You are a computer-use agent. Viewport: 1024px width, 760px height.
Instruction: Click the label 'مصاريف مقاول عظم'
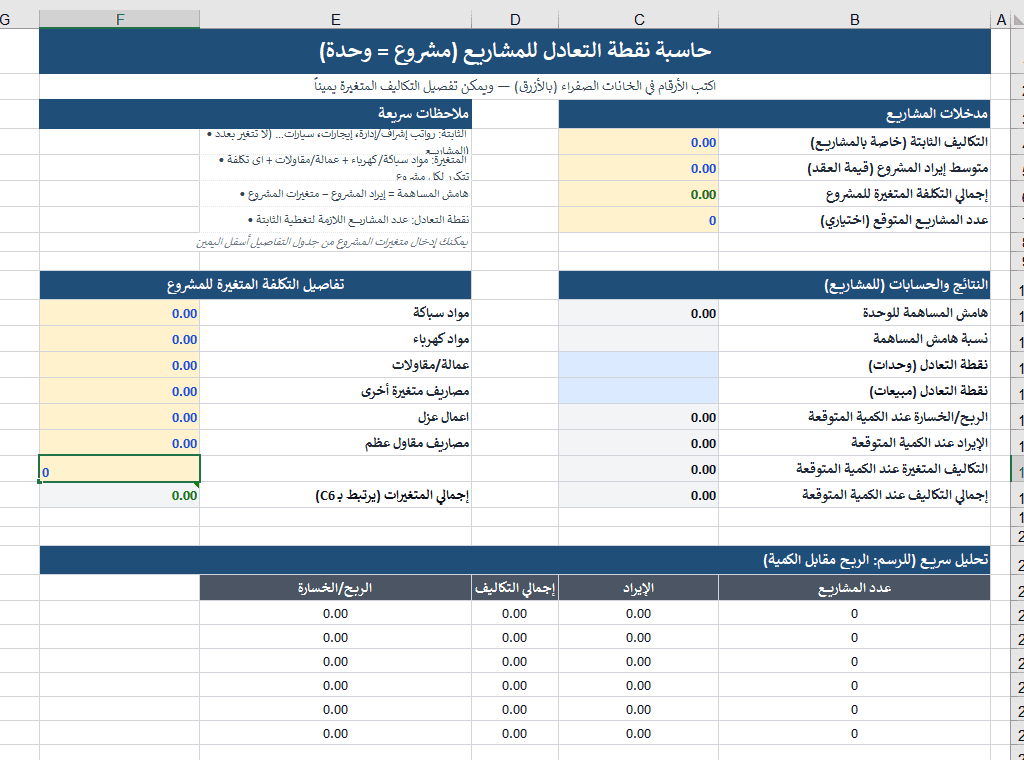coord(417,443)
